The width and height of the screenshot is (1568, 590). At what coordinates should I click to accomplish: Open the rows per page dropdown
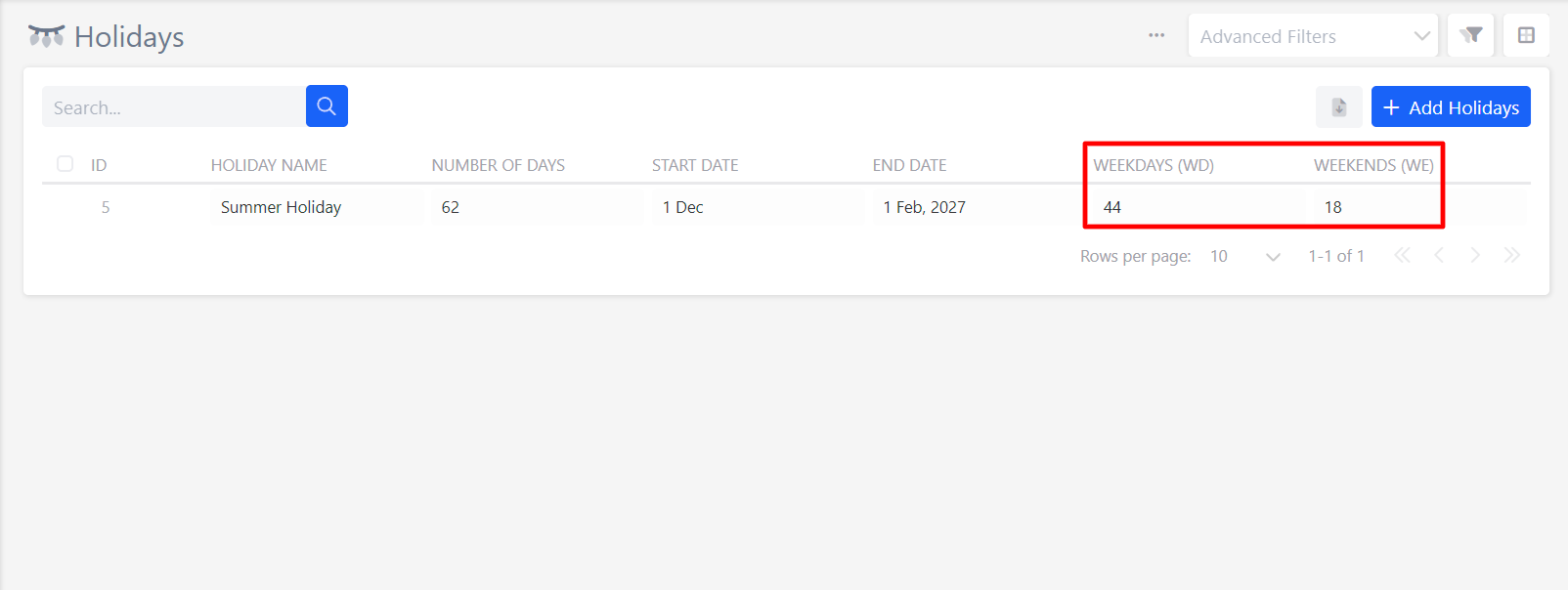tap(1244, 256)
